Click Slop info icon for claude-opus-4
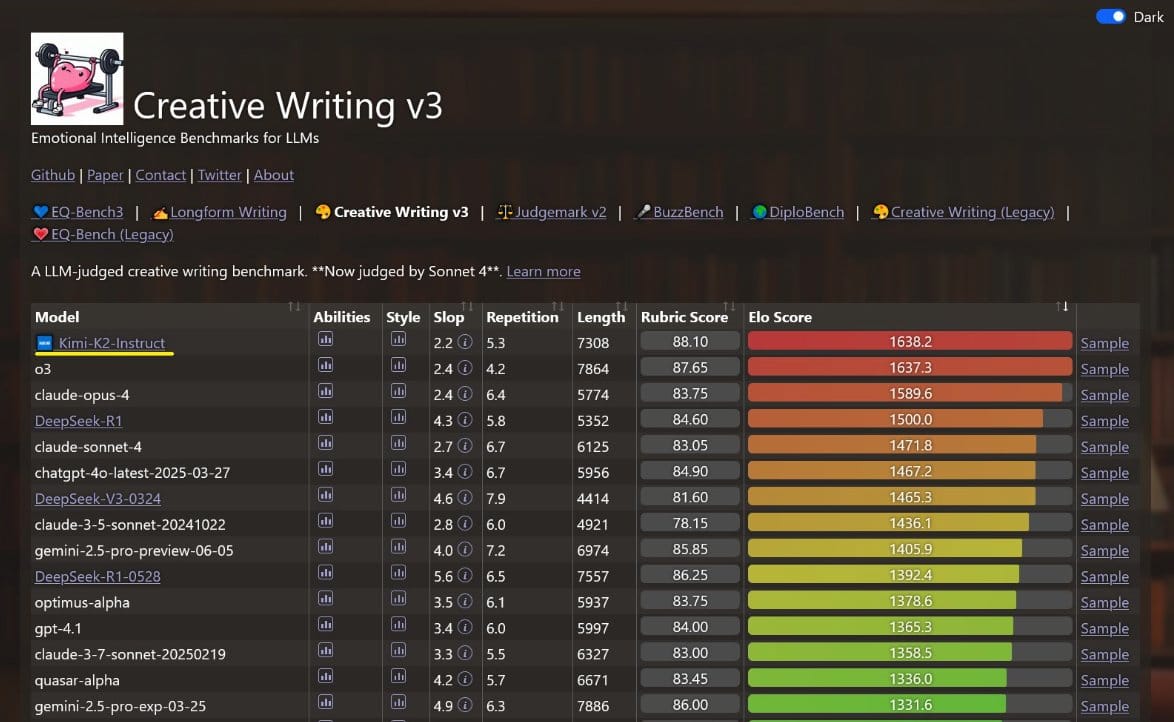Viewport: 1174px width, 722px height. coord(465,394)
